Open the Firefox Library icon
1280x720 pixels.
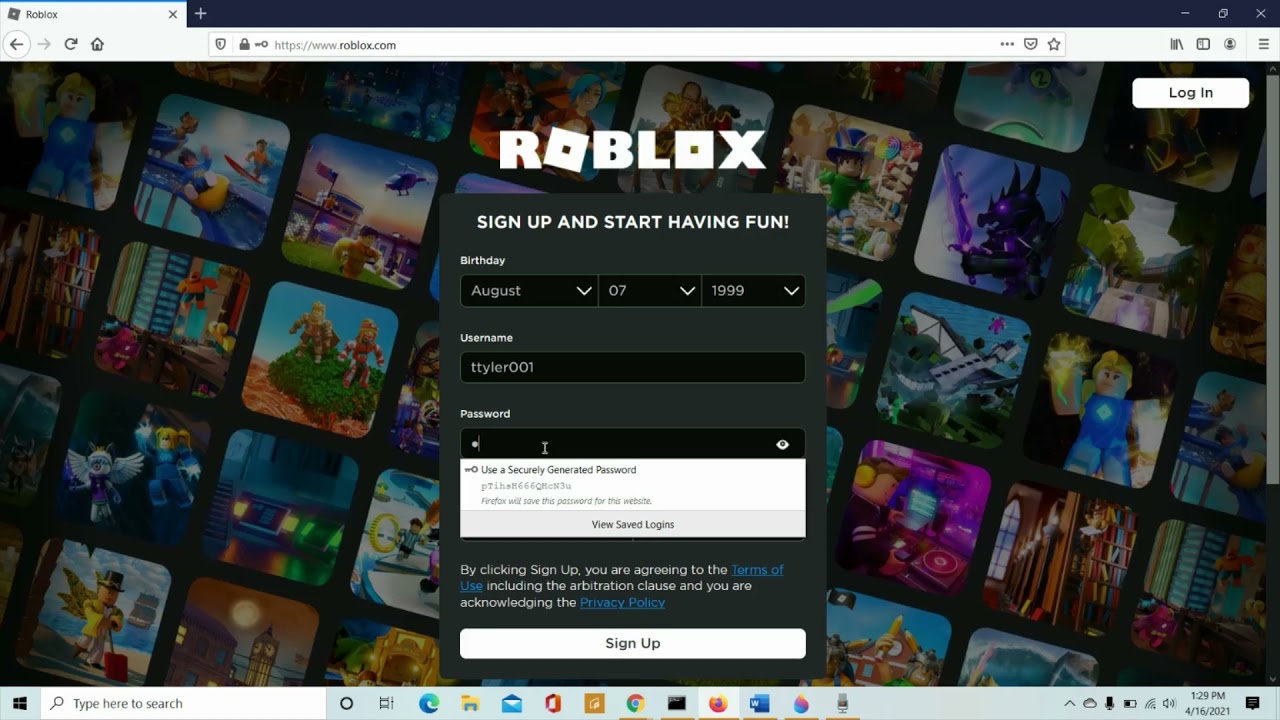pos(1177,44)
